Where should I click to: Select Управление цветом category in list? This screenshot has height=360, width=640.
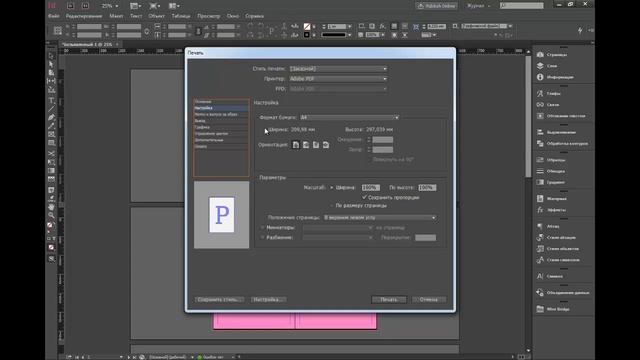(x=221, y=133)
